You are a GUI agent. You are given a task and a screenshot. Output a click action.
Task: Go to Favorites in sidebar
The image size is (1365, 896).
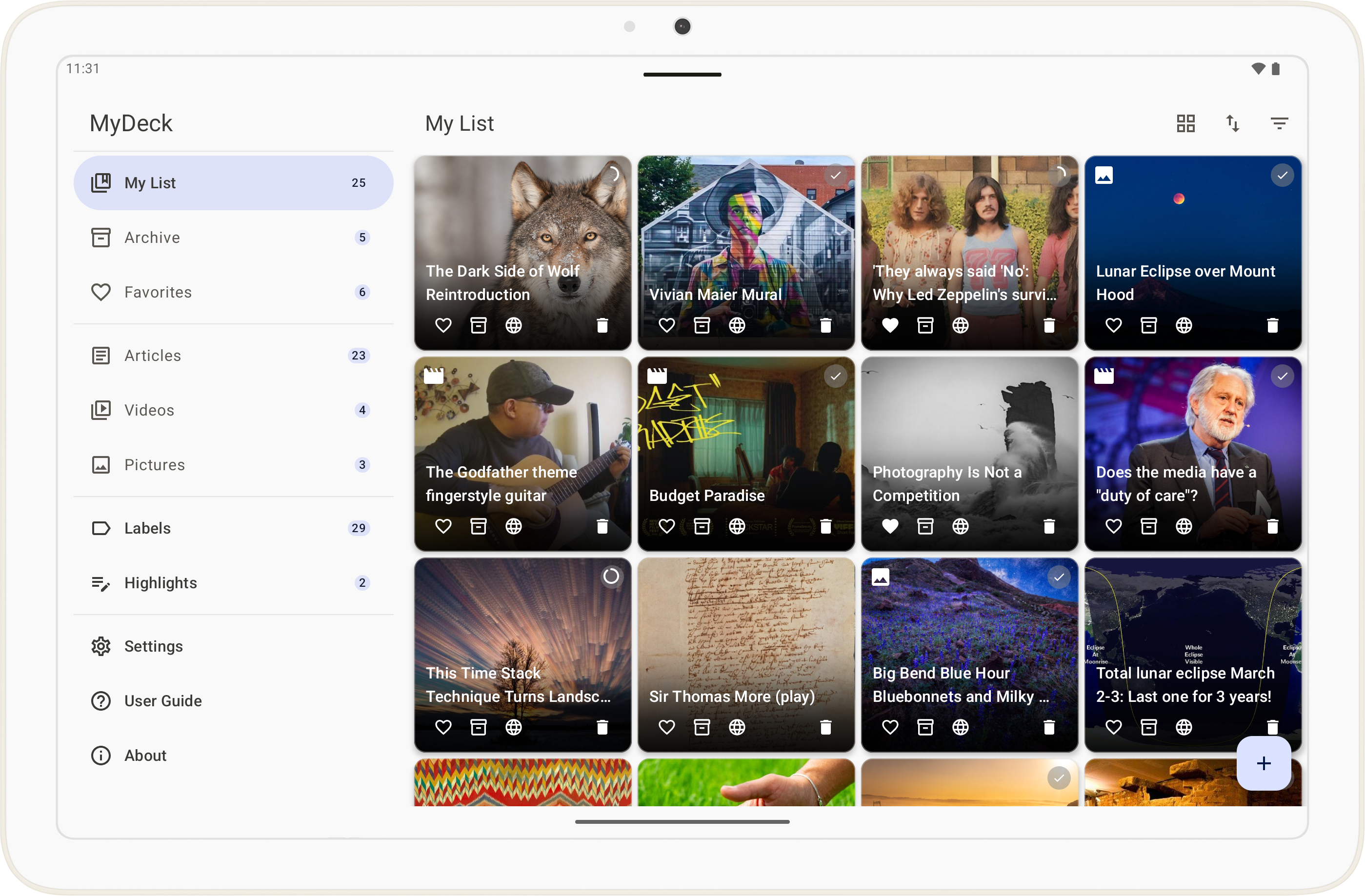point(233,292)
